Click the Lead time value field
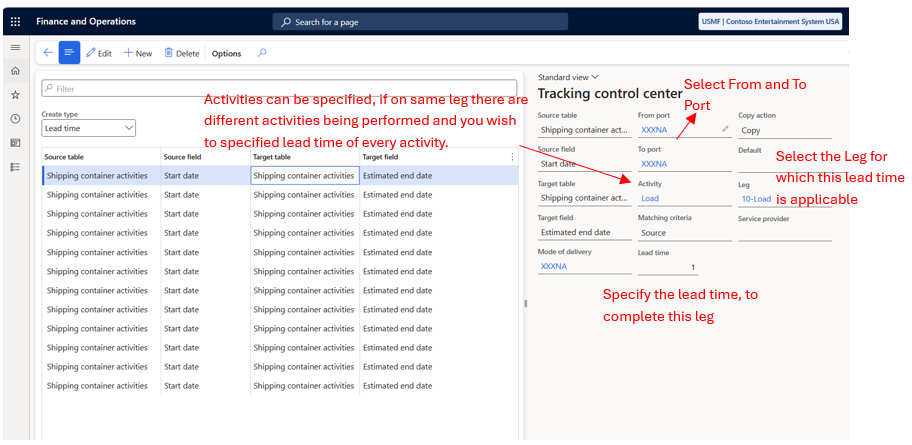The width and height of the screenshot is (912, 445). (x=668, y=267)
